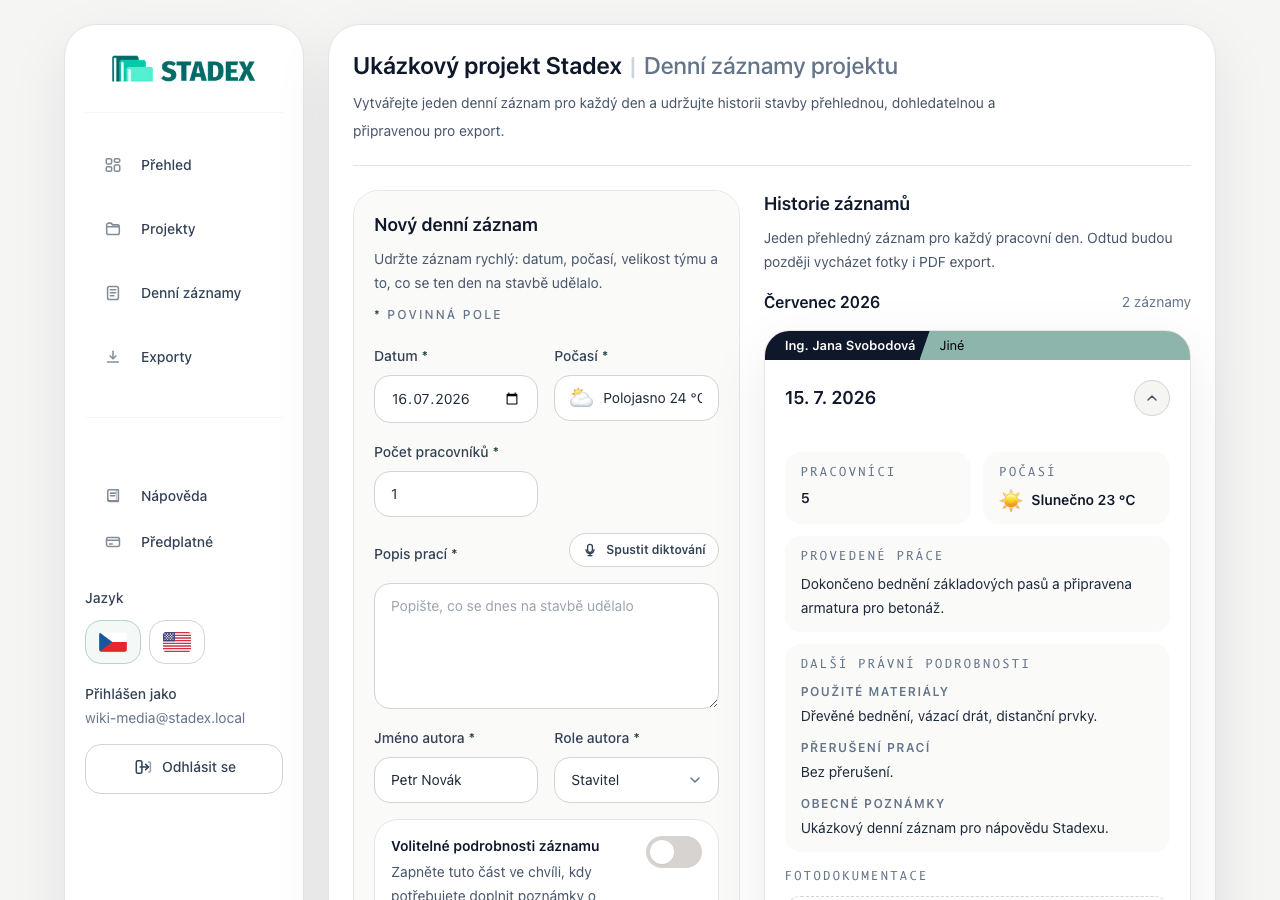The width and height of the screenshot is (1280, 900).
Task: Click the Počet pracovníků input field
Action: [x=456, y=494]
